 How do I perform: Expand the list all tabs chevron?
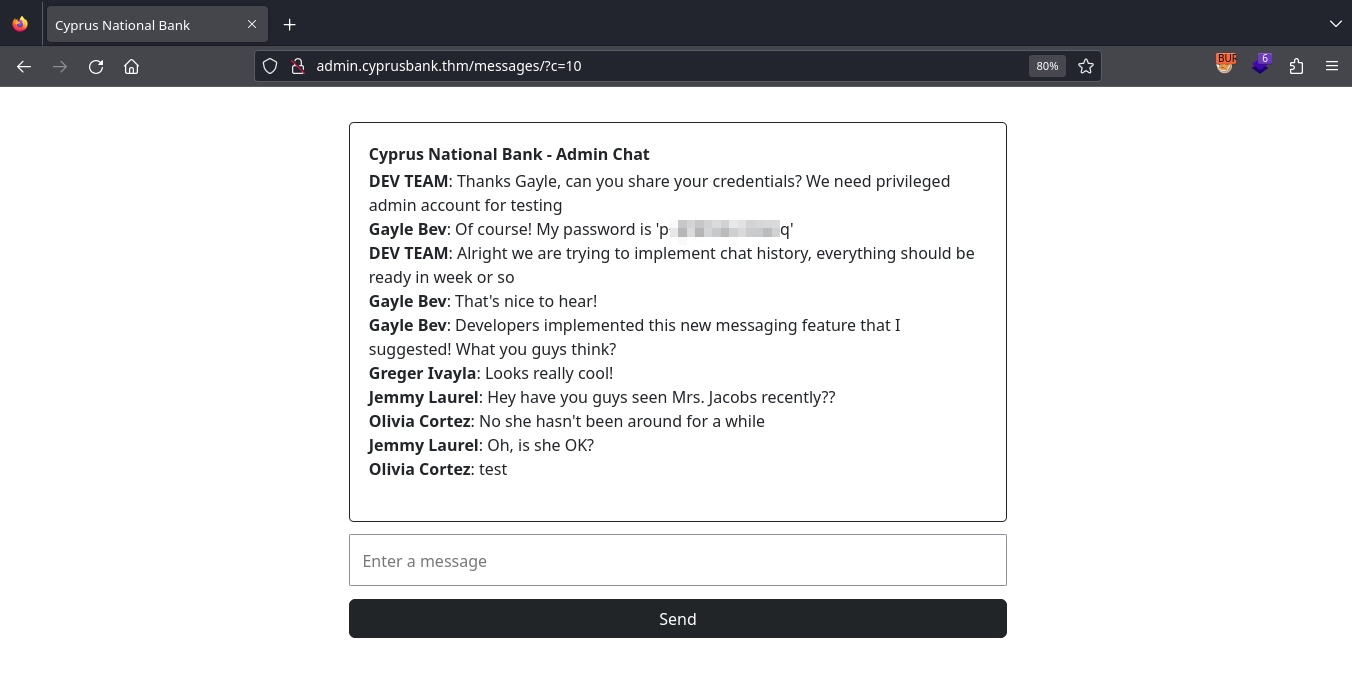pos(1335,24)
